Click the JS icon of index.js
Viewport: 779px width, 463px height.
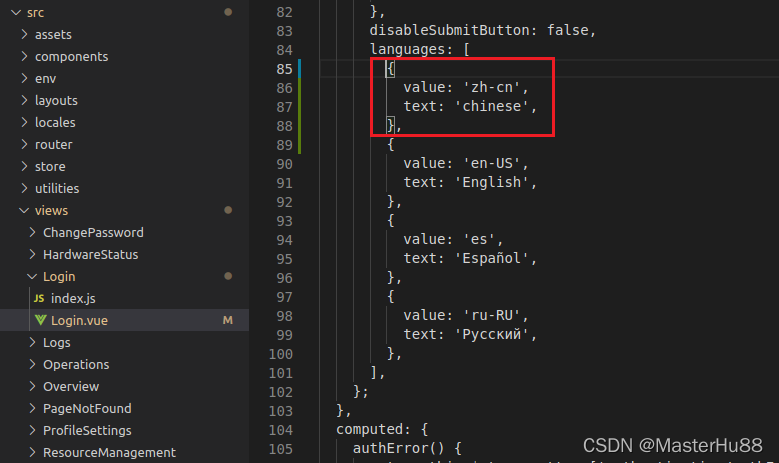pyautogui.click(x=39, y=299)
